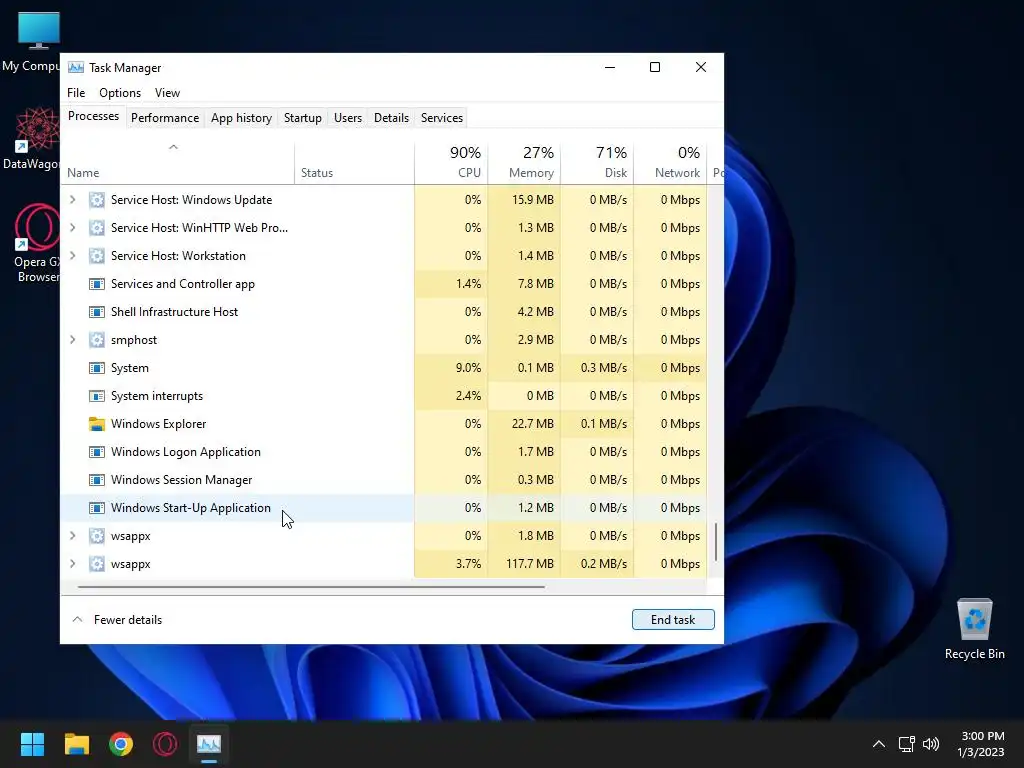This screenshot has width=1024, height=768.
Task: Switch to the Services tab
Action: pyautogui.click(x=441, y=118)
